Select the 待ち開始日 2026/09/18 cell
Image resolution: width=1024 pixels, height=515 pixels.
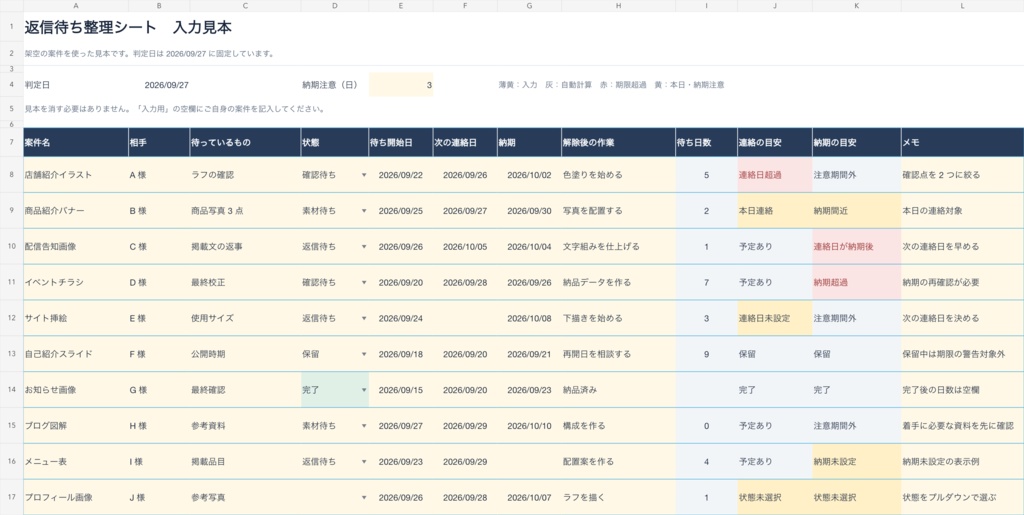click(400, 354)
